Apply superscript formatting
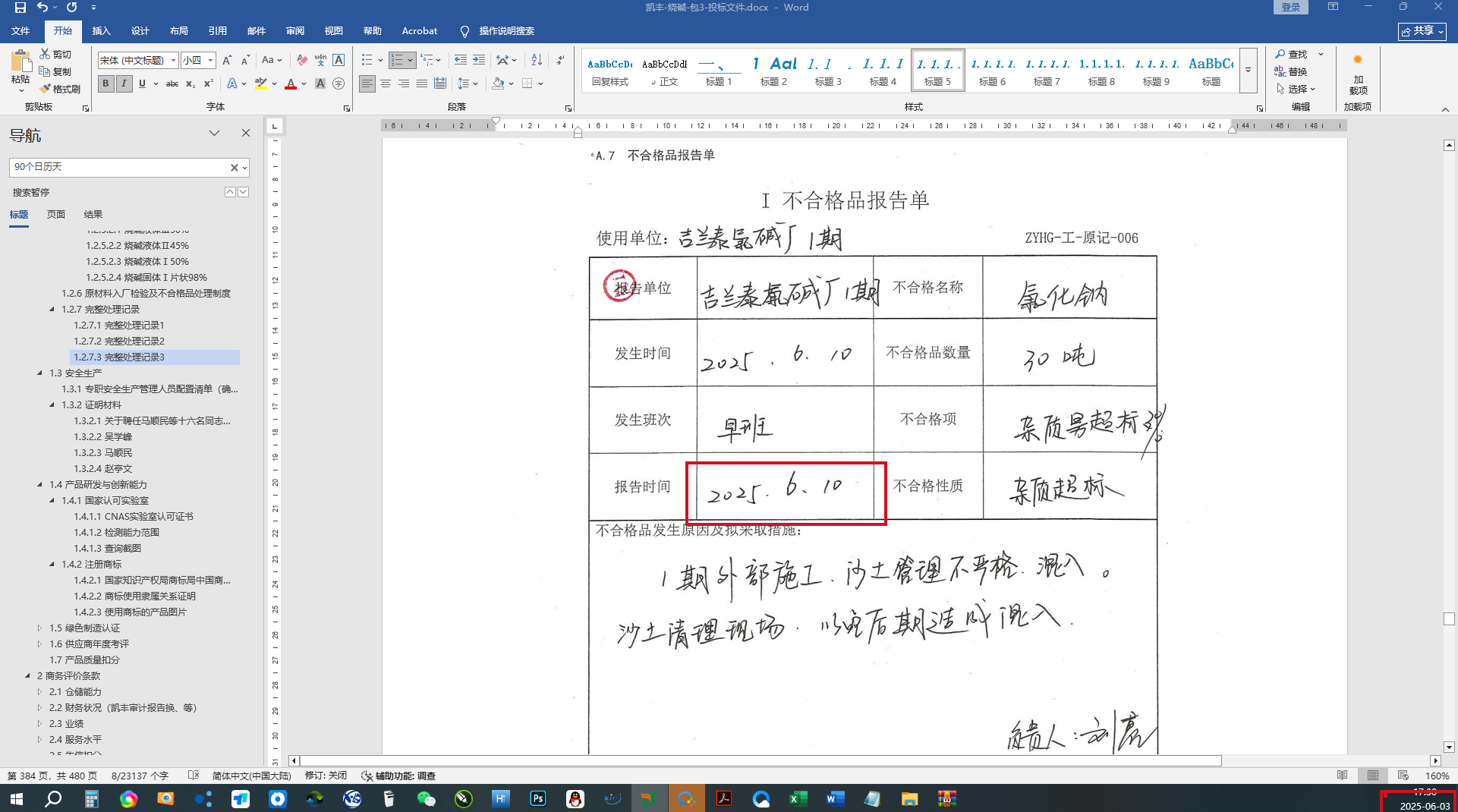 point(209,83)
